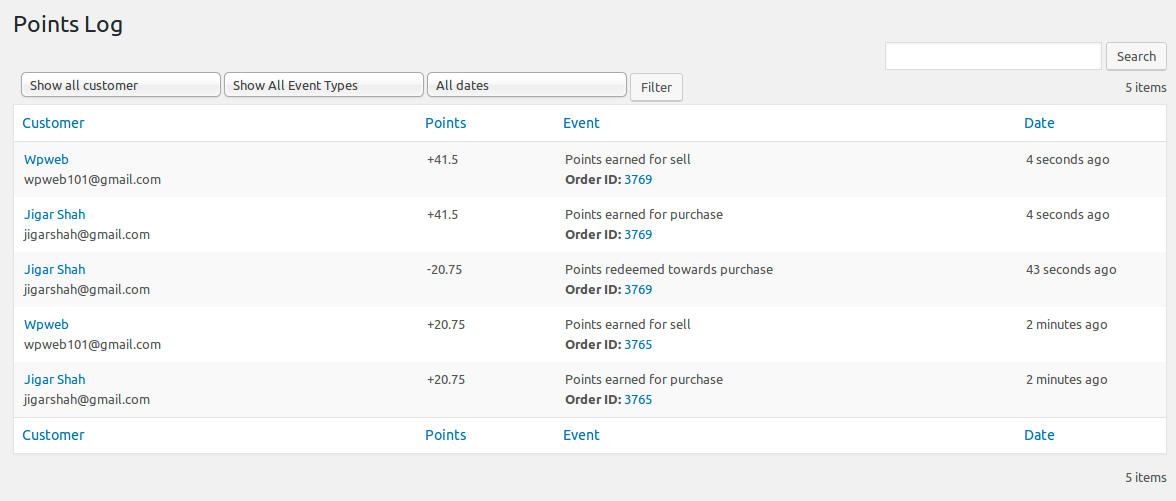Screen dimensions: 1176x501
Task: Open the 'All dates' dropdown
Action: (526, 86)
